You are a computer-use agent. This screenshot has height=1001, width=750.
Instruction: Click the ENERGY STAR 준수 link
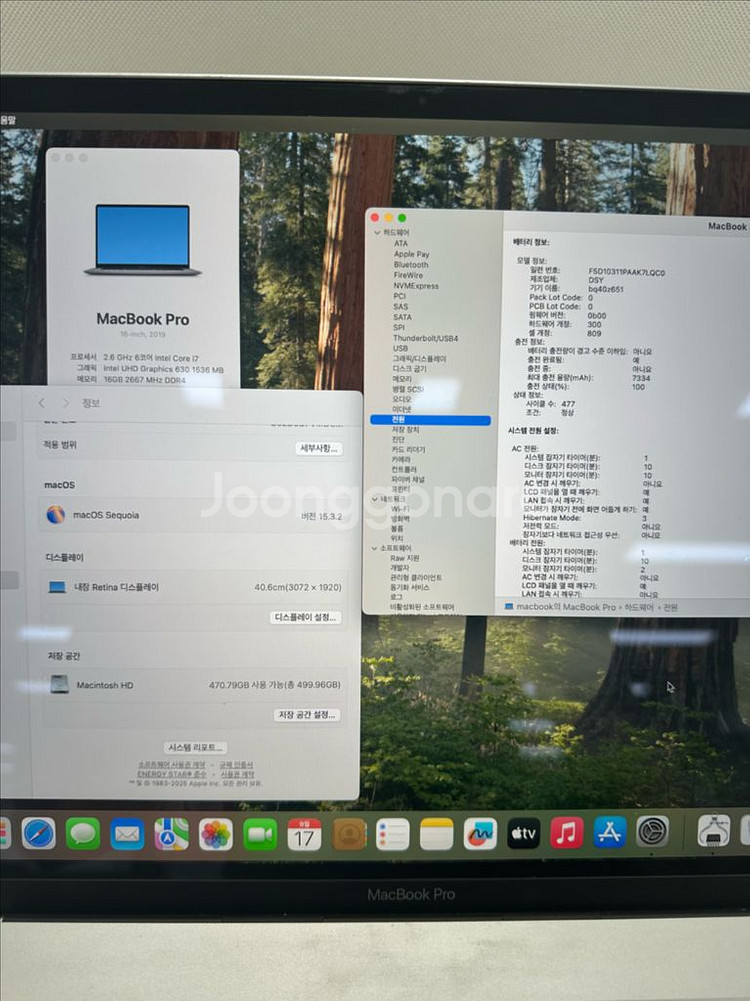click(172, 774)
